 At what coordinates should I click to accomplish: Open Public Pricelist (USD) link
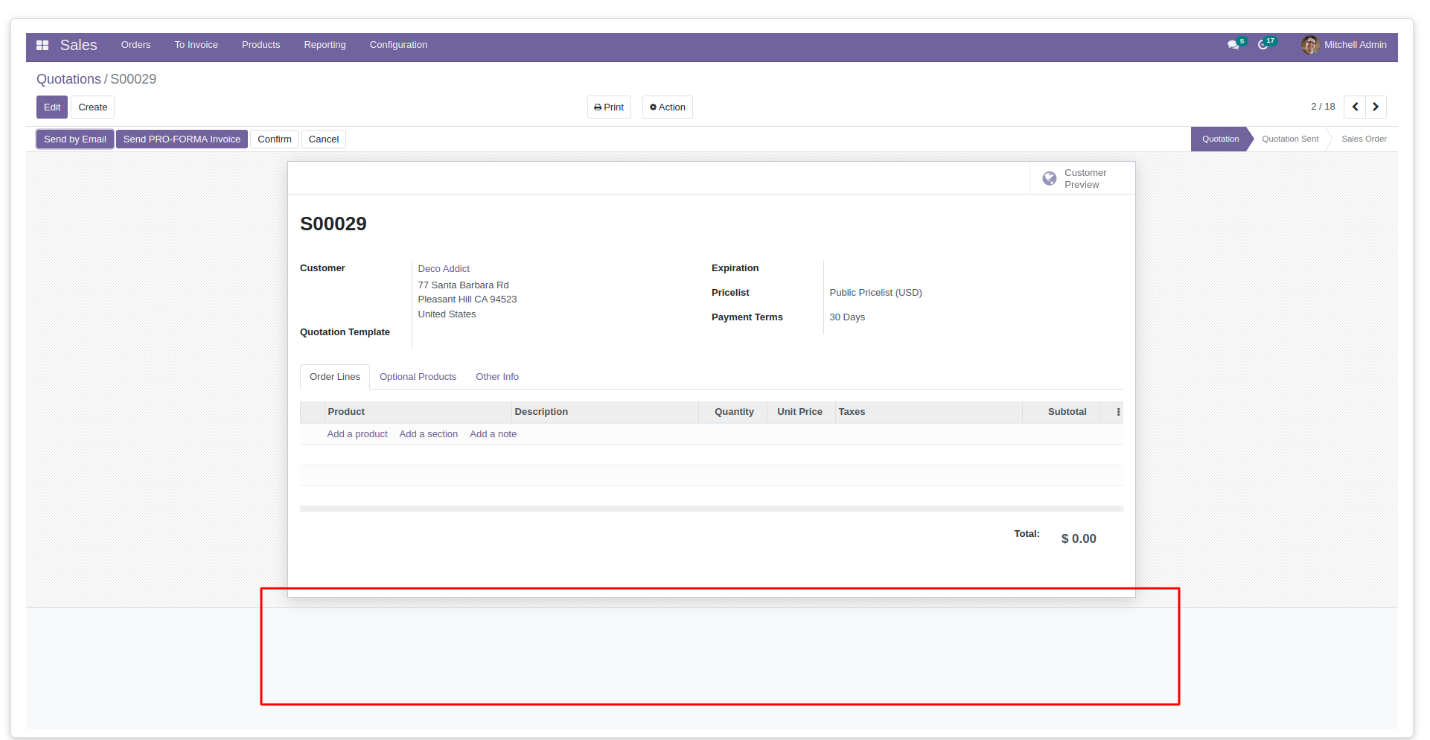tap(876, 293)
